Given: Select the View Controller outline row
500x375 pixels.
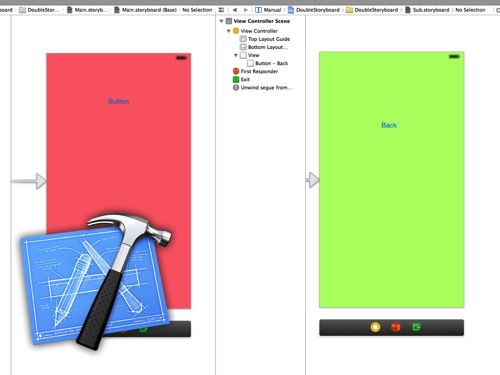Looking at the screenshot, I should pos(255,31).
